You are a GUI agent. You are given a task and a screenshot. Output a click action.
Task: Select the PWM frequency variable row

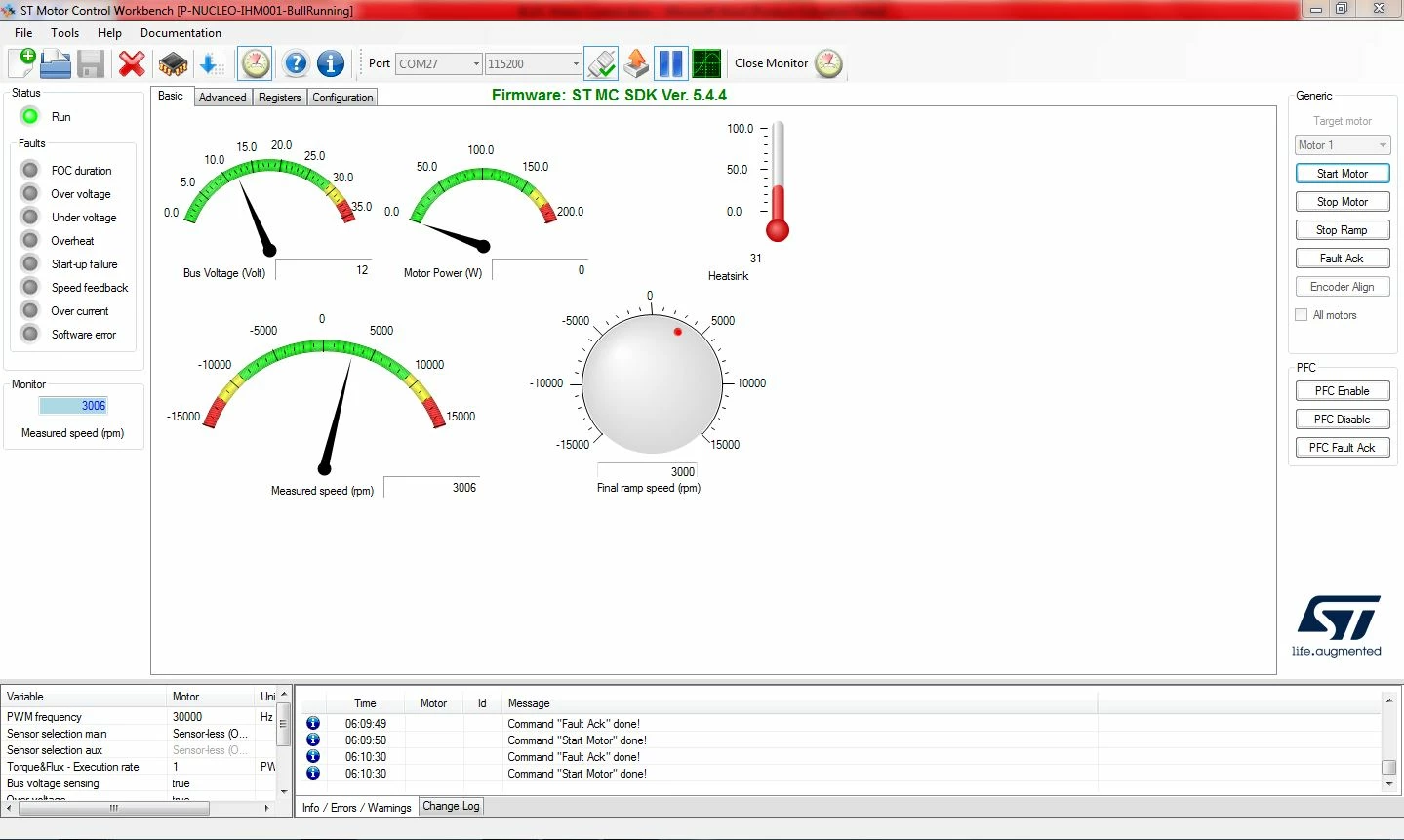coord(140,716)
